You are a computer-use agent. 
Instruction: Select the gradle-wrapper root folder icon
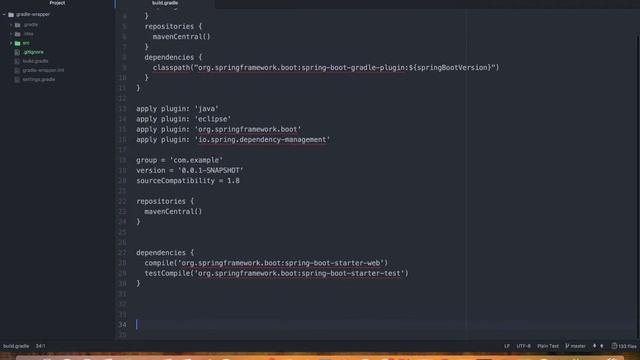tap(11, 15)
